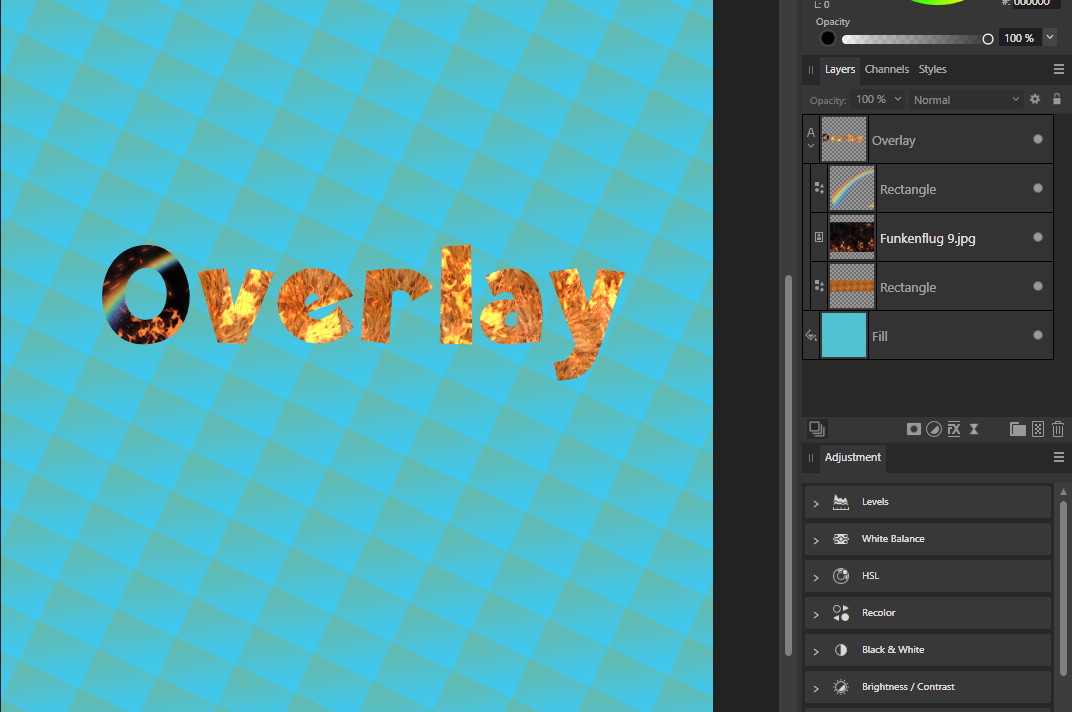This screenshot has height=712, width=1072.
Task: Open the Adjustments icon in the Layers panel
Action: 934,428
